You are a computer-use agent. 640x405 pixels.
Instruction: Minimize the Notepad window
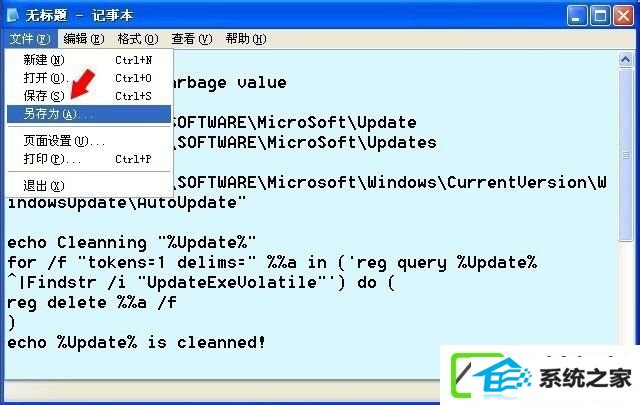coord(577,16)
